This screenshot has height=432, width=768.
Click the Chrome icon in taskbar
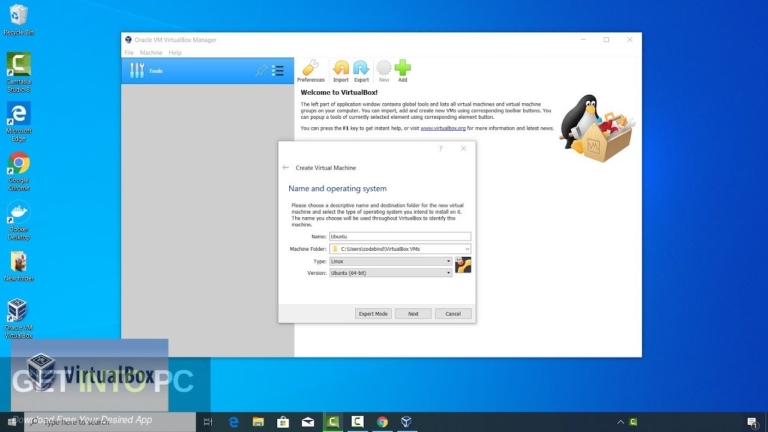coord(382,422)
